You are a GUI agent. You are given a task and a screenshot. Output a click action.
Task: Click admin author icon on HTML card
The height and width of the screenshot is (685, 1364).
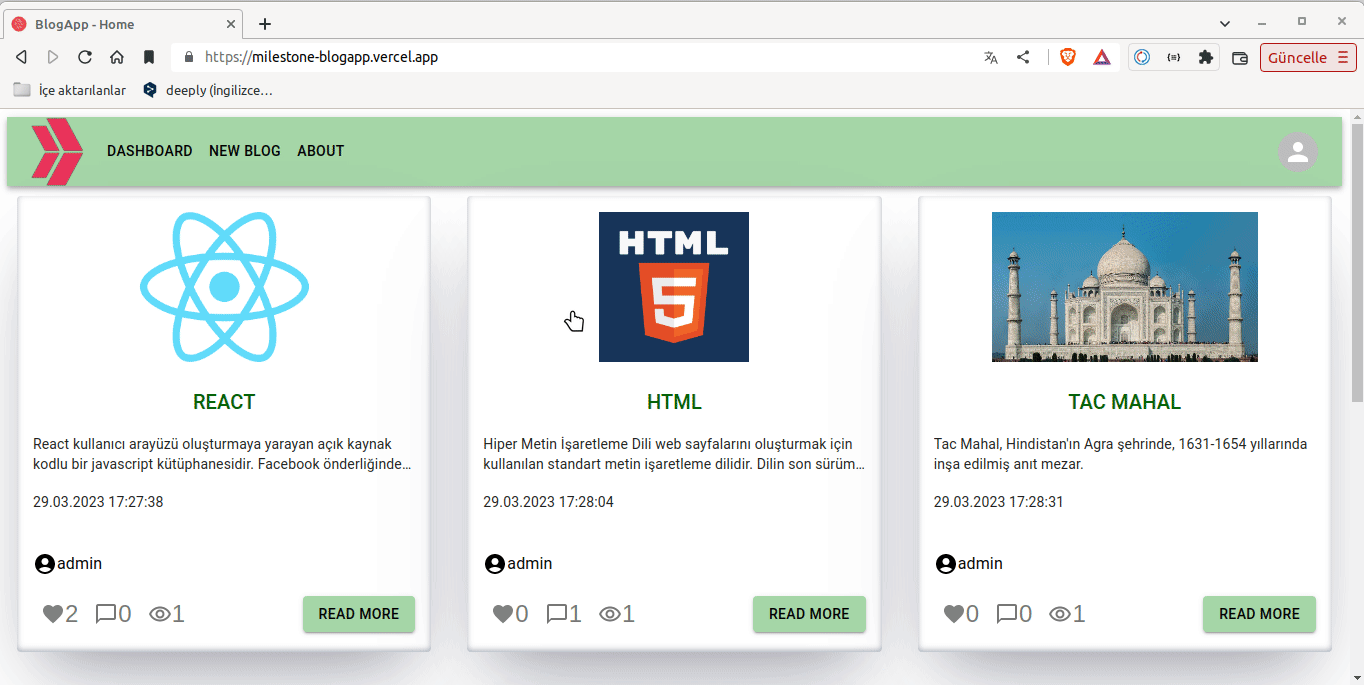coord(494,564)
